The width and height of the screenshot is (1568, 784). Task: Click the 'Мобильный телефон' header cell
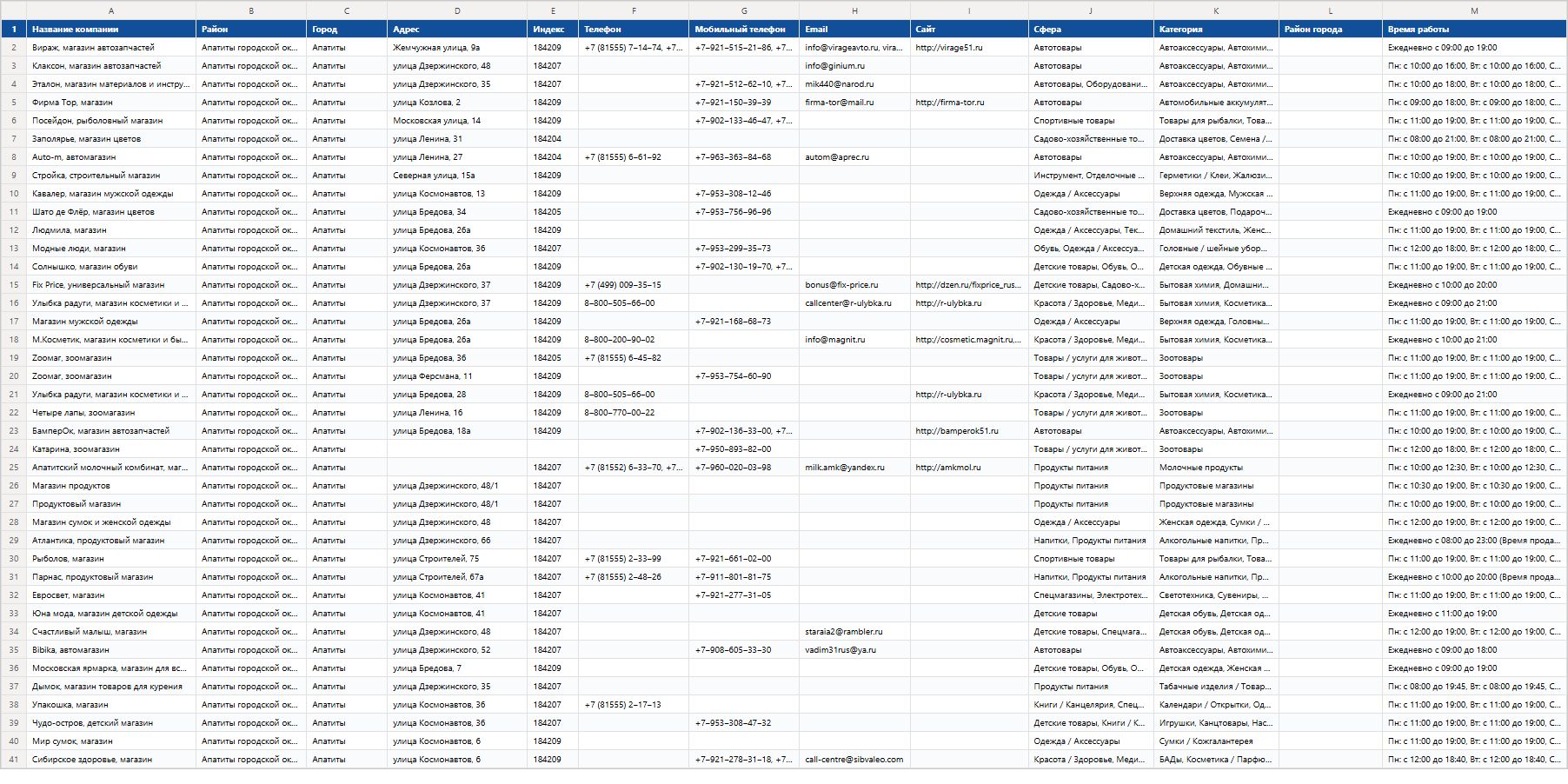click(x=744, y=30)
